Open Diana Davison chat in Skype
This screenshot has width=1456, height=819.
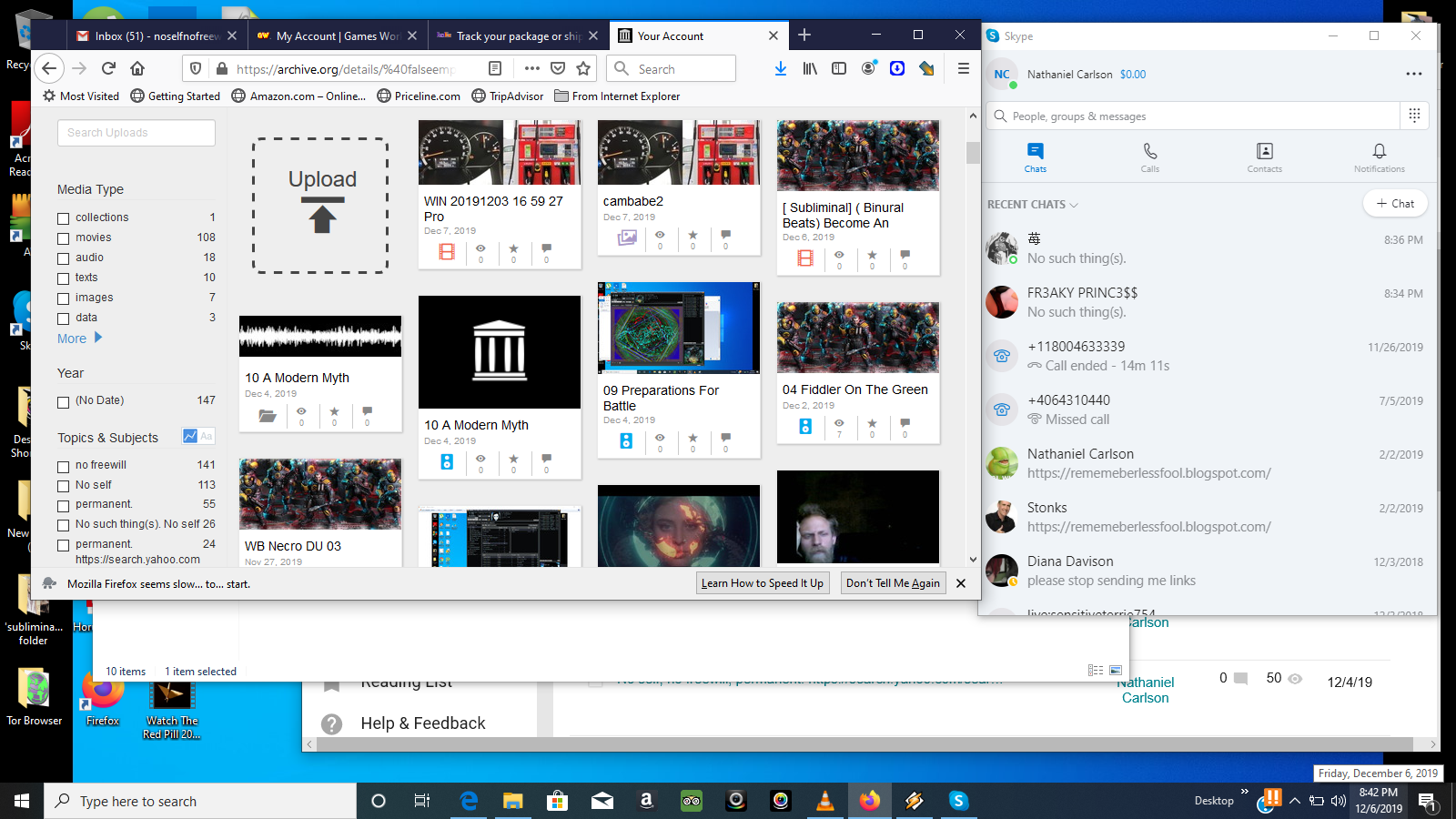[x=1208, y=571]
